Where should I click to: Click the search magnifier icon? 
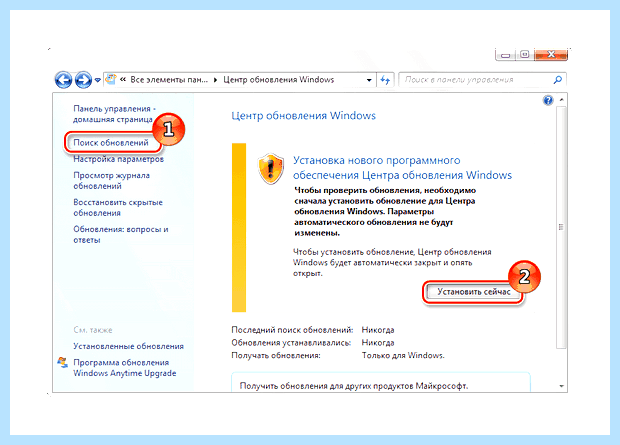click(558, 80)
